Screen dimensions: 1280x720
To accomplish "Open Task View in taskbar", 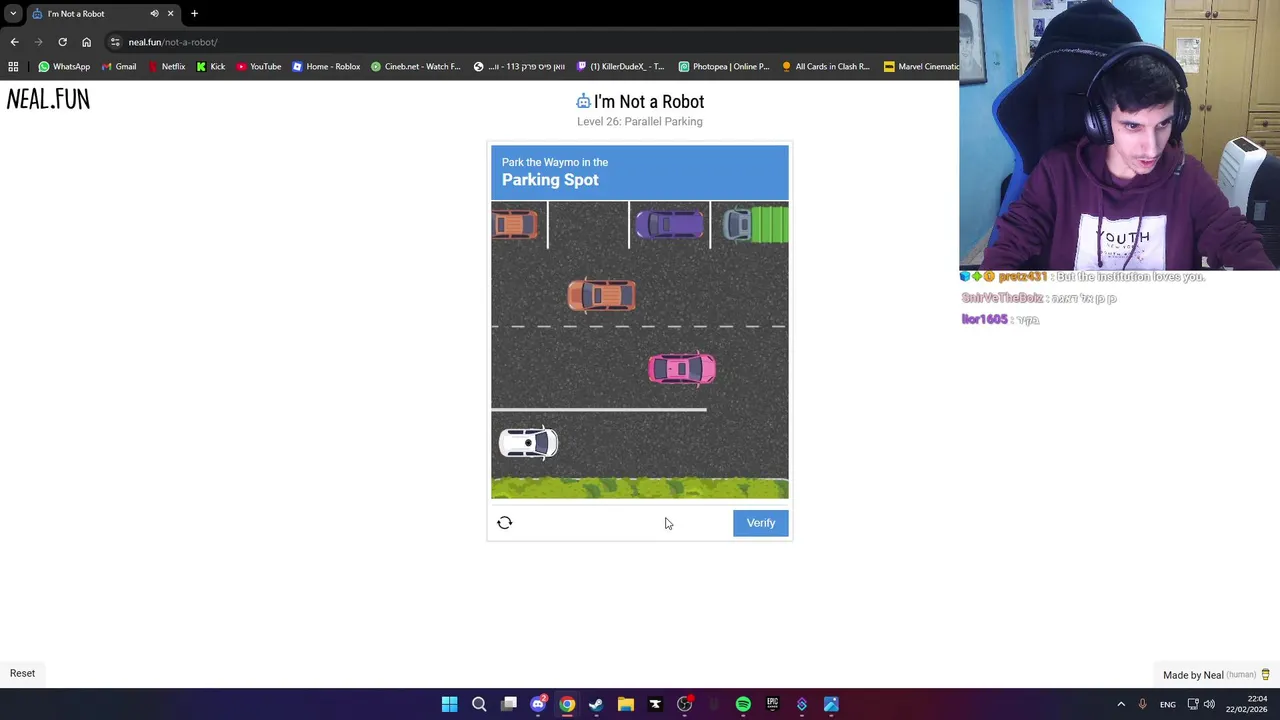I will (509, 704).
